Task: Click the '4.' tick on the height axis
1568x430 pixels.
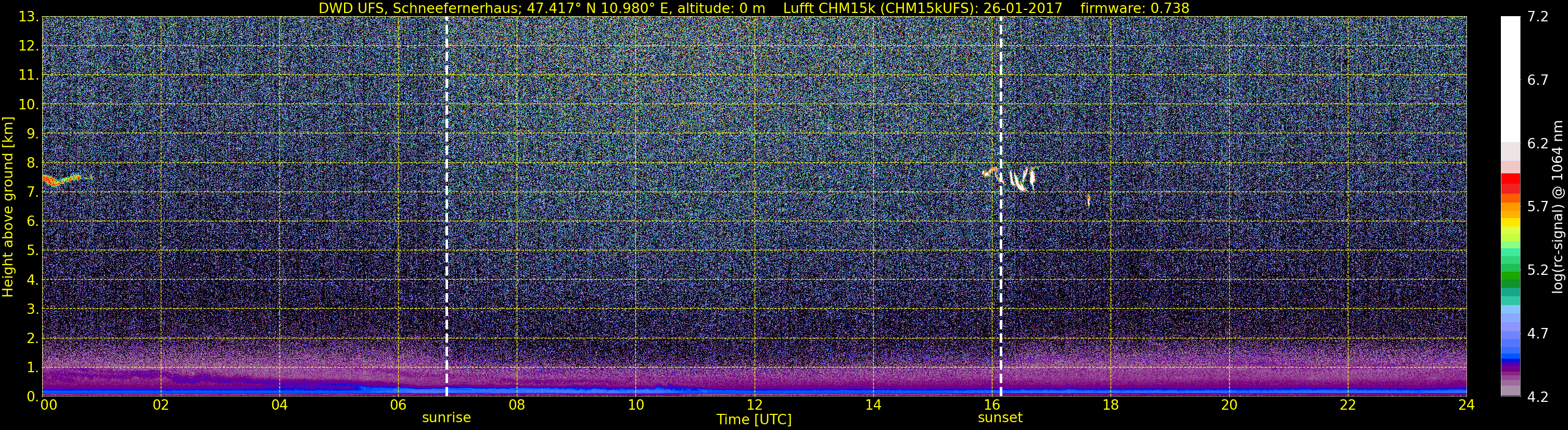Action: click(x=32, y=280)
